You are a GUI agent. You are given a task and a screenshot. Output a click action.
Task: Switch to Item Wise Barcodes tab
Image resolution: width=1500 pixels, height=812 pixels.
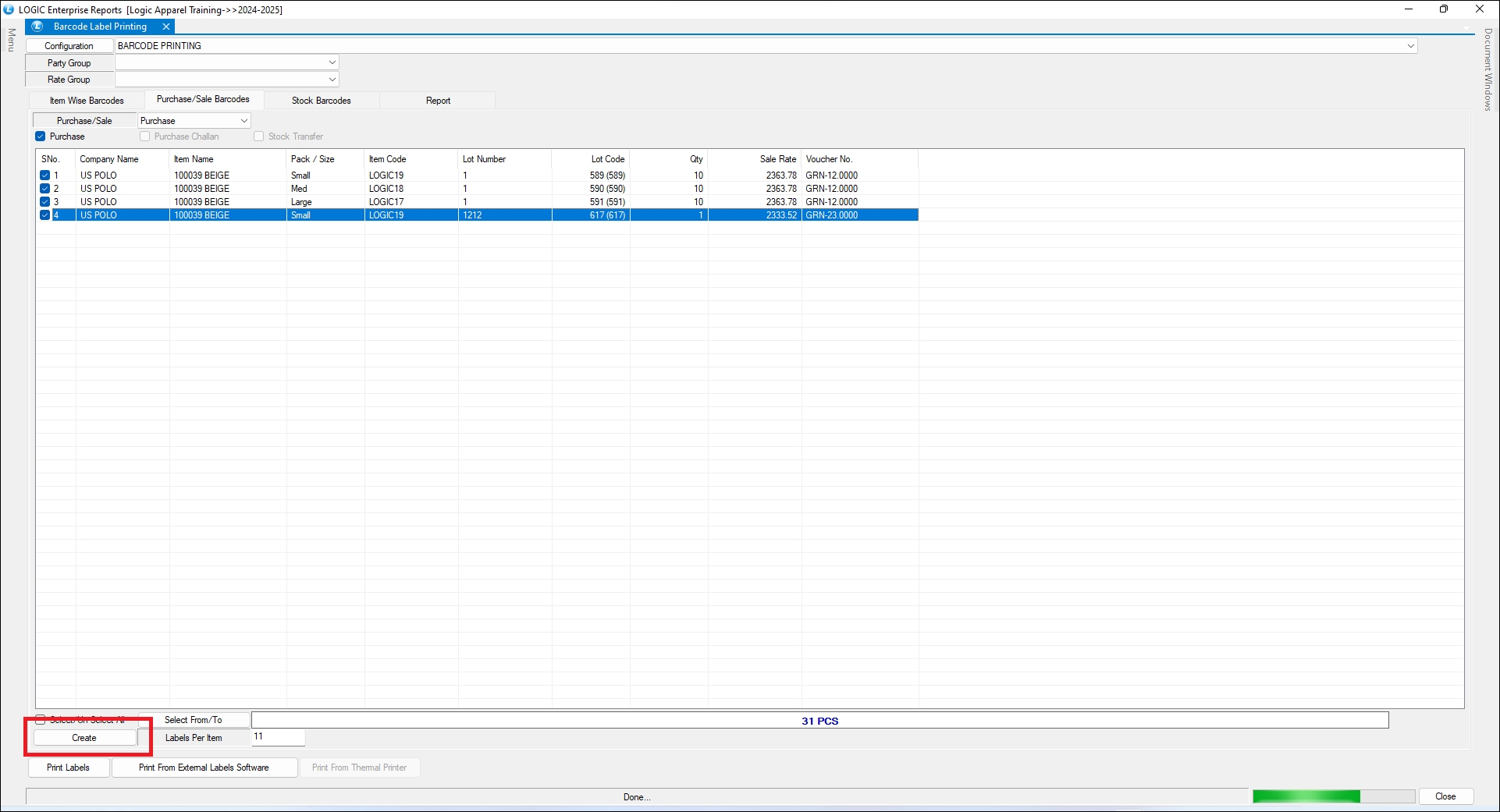pos(87,101)
